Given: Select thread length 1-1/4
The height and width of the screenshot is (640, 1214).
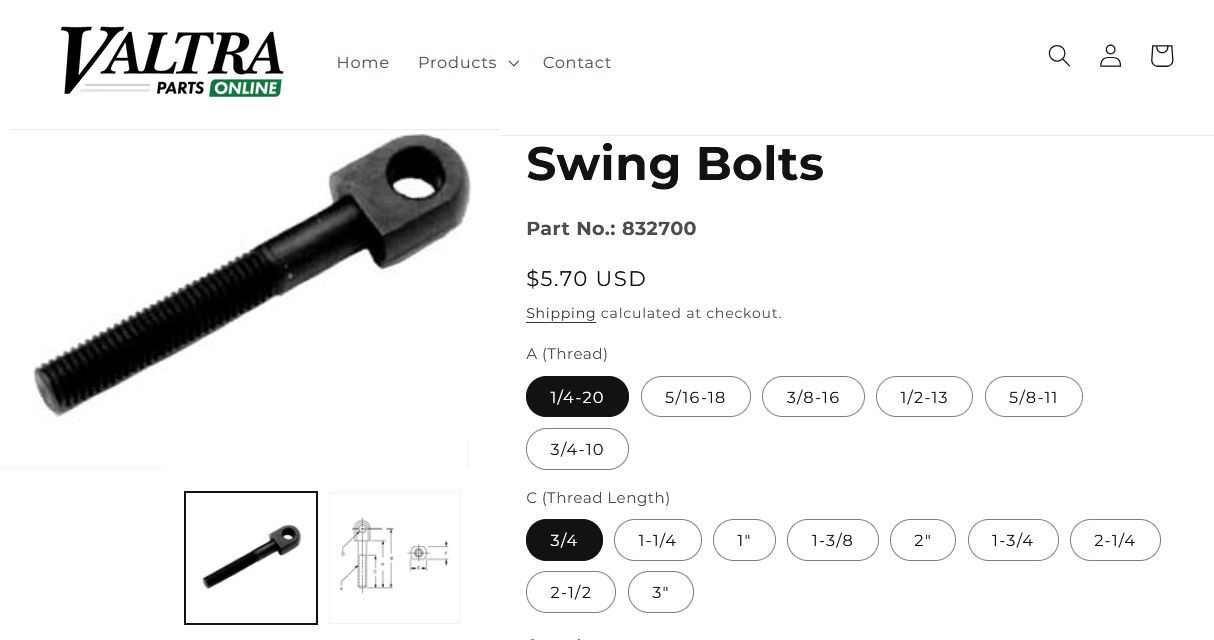Looking at the screenshot, I should pos(657,540).
